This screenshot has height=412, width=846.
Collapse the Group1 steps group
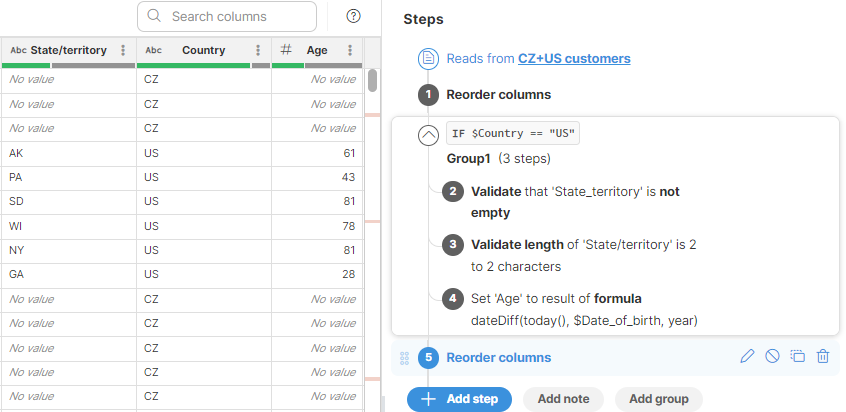[x=427, y=135]
